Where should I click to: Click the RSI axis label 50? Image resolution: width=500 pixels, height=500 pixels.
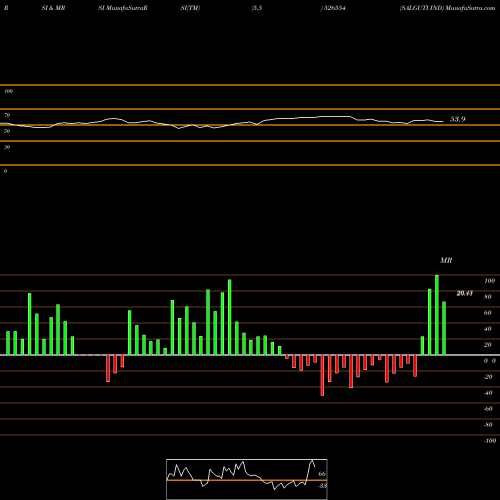(x=7, y=131)
